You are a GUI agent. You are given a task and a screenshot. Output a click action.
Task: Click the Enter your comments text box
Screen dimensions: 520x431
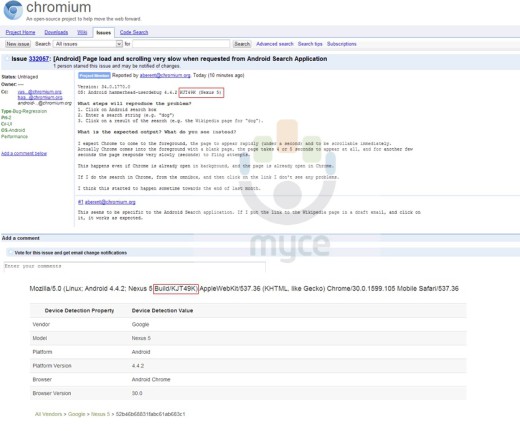coord(135,266)
